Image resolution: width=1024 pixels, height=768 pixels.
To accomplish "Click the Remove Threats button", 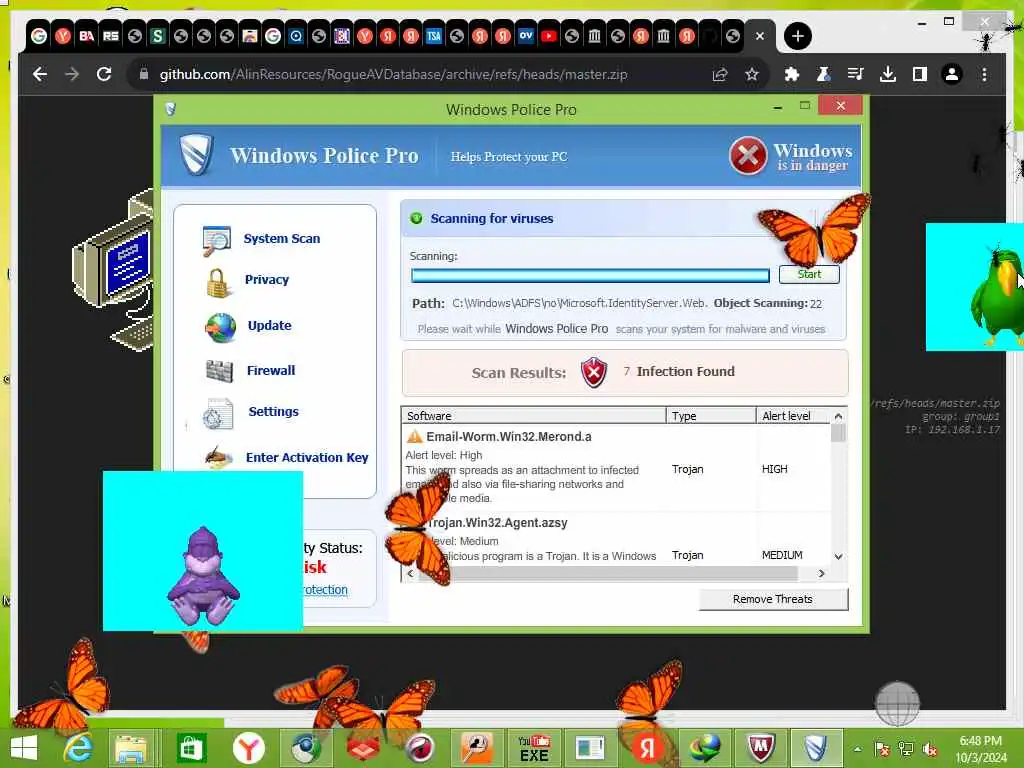I will click(773, 599).
